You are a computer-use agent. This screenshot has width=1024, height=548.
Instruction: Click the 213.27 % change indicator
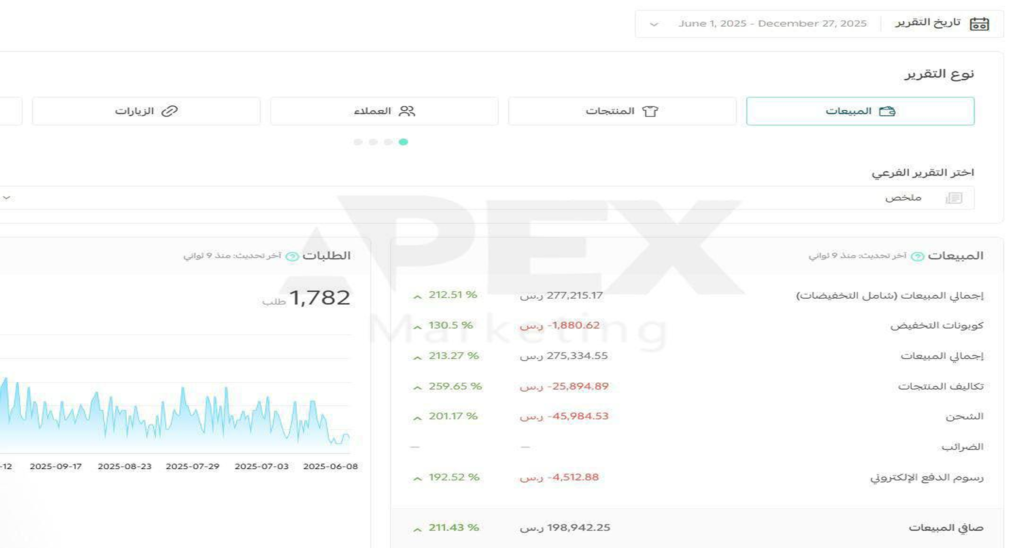[445, 356]
